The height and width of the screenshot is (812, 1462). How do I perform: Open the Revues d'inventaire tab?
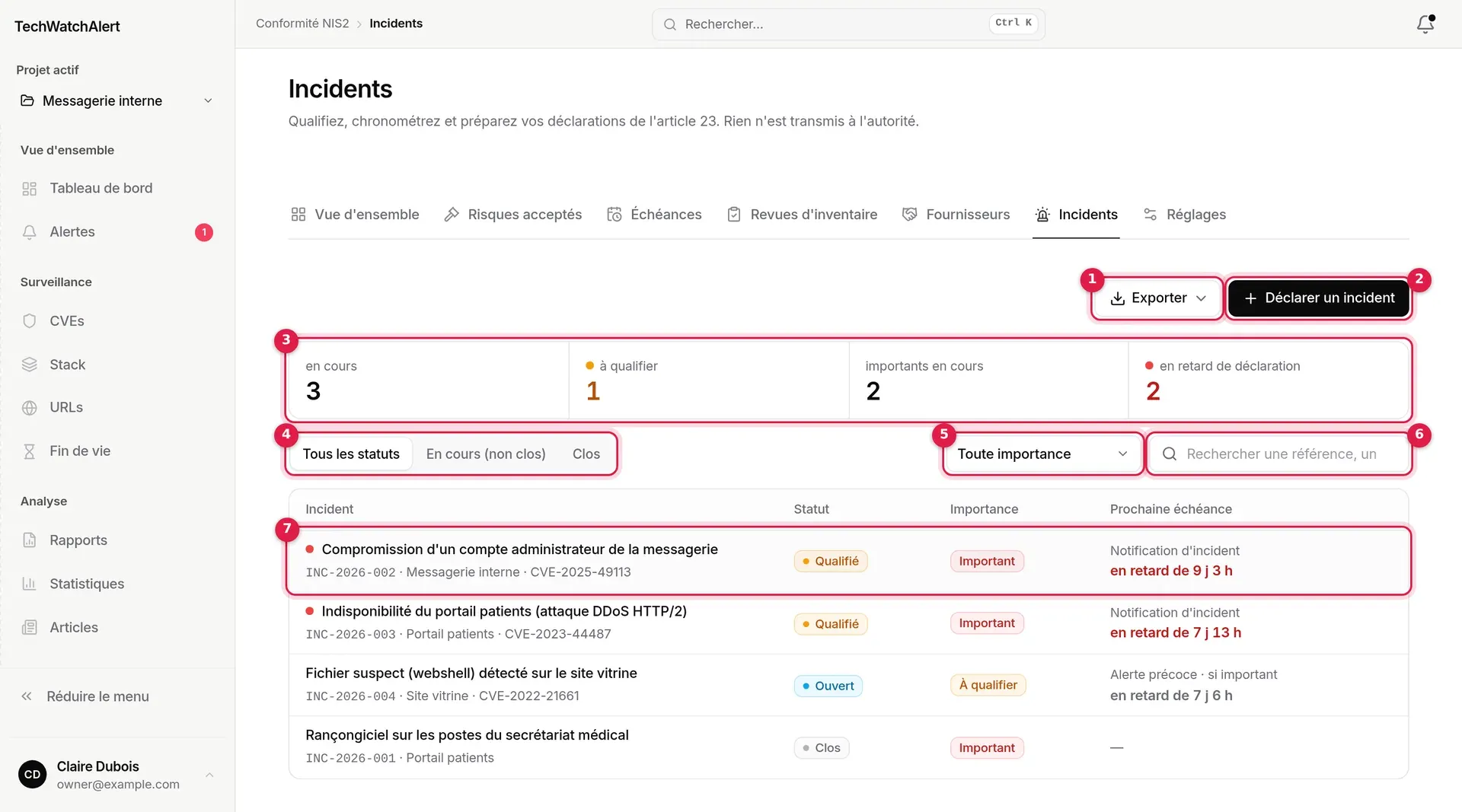pos(802,215)
